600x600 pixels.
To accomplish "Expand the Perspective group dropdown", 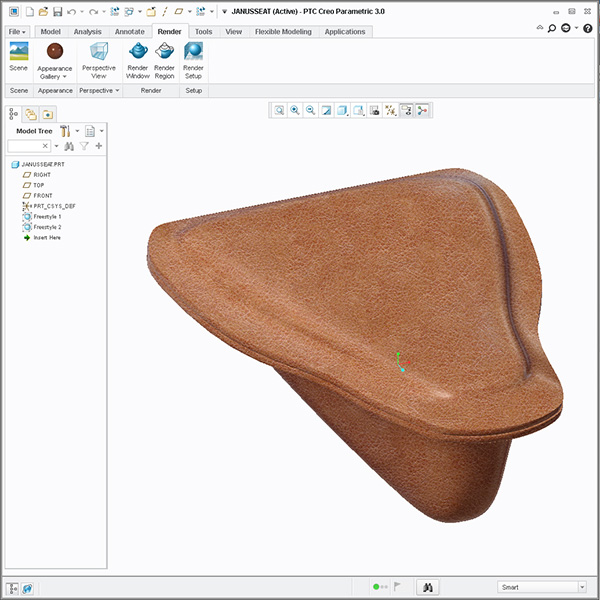I will [99, 91].
